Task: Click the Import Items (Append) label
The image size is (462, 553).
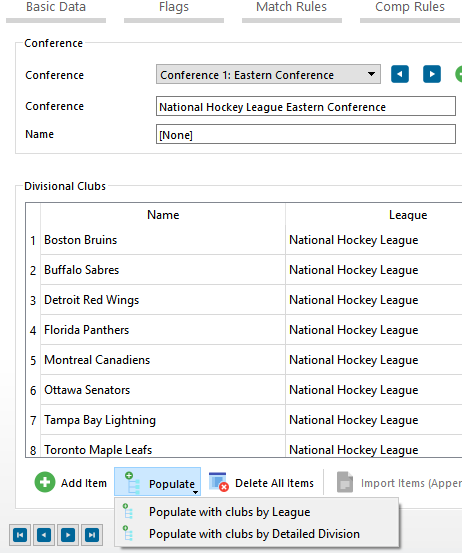Action: tap(411, 483)
